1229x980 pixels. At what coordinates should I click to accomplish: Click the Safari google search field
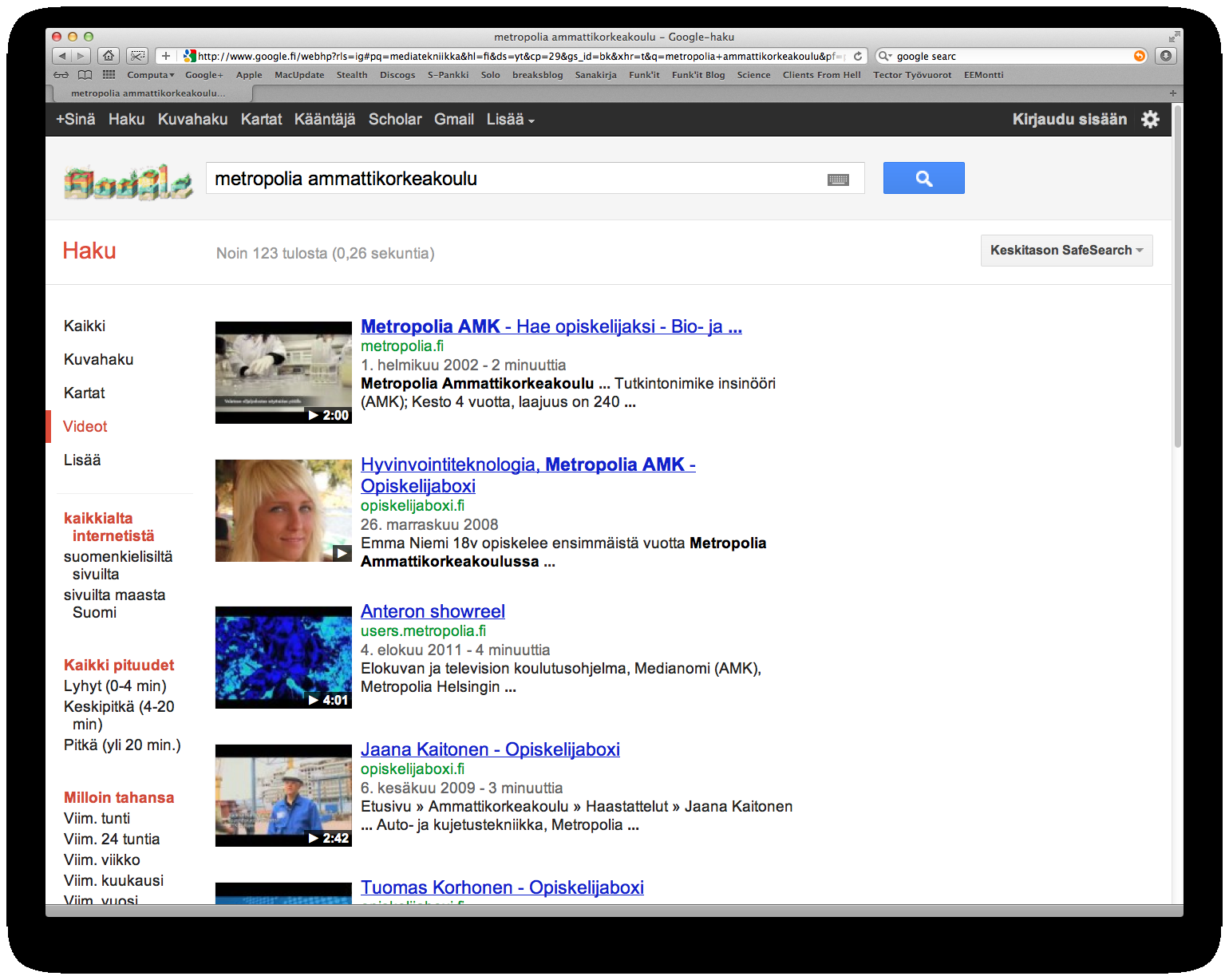click(1012, 56)
